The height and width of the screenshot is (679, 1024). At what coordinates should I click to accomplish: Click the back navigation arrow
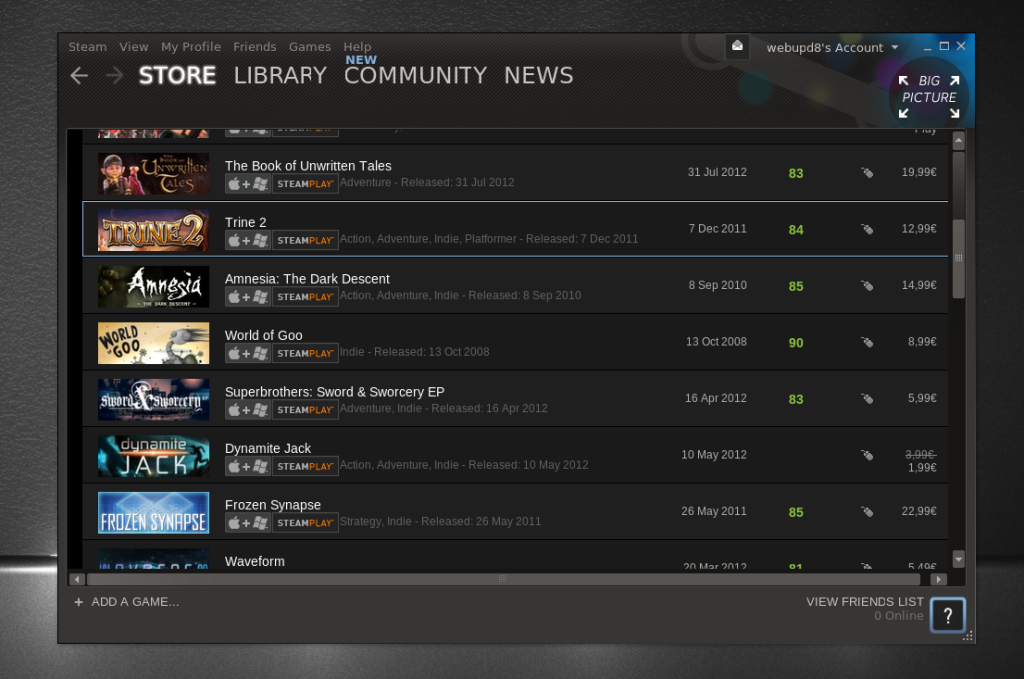(x=79, y=76)
